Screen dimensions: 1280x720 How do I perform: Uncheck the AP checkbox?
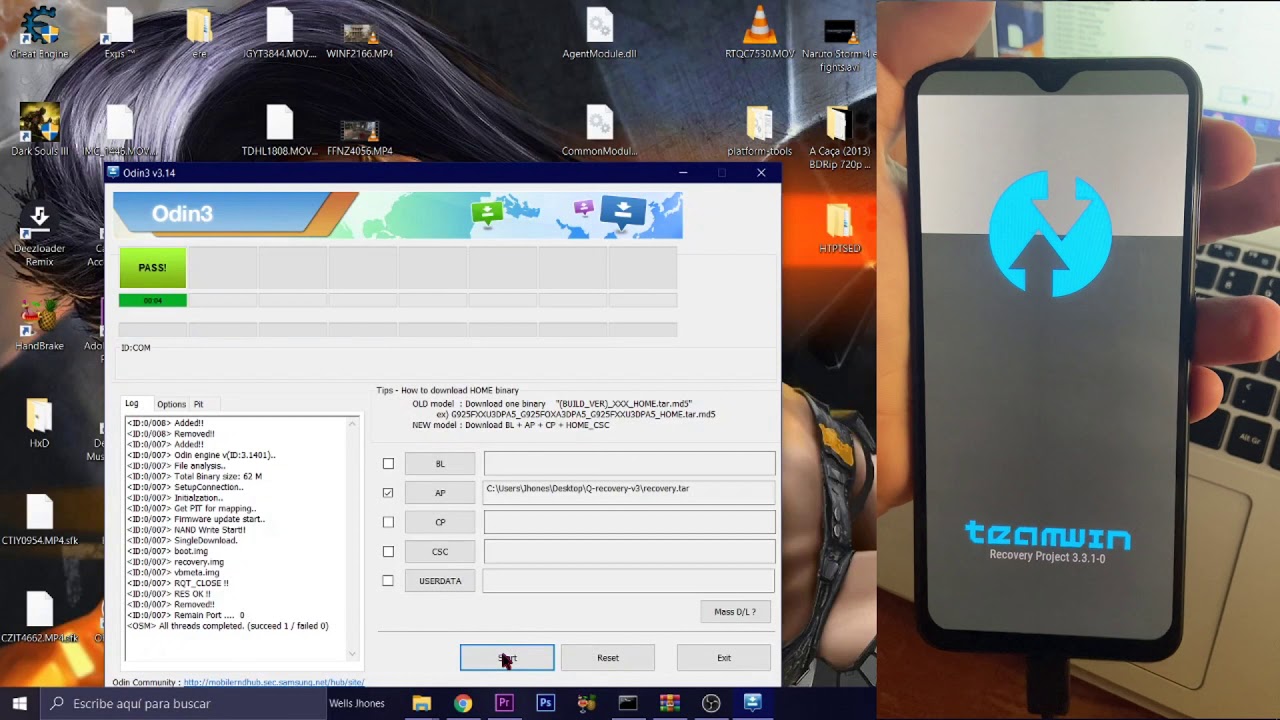point(388,493)
